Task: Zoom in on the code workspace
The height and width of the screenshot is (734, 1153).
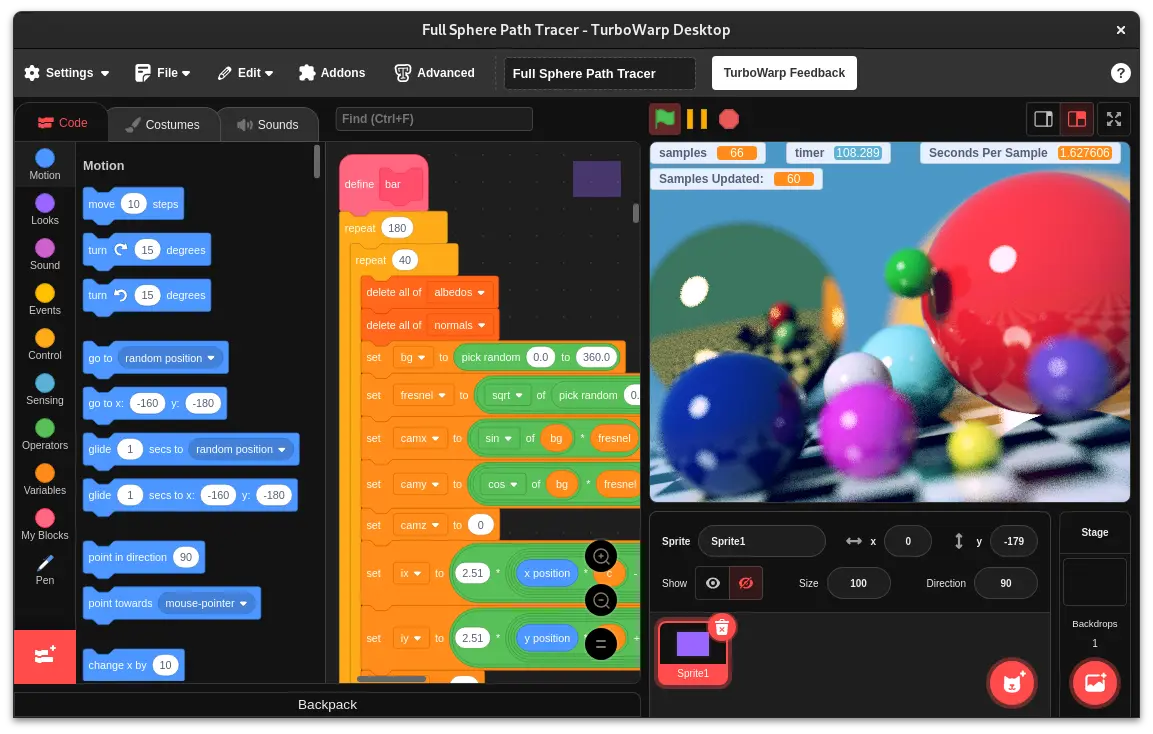Action: tap(601, 557)
